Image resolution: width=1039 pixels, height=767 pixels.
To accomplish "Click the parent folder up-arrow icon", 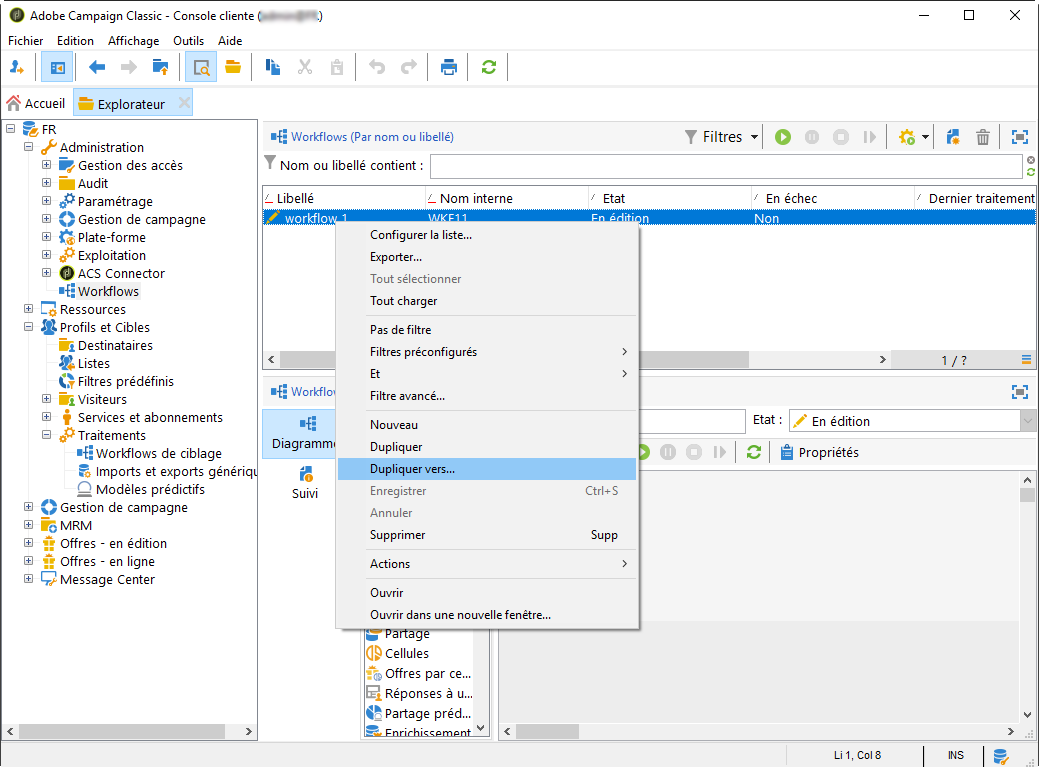I will (160, 67).
